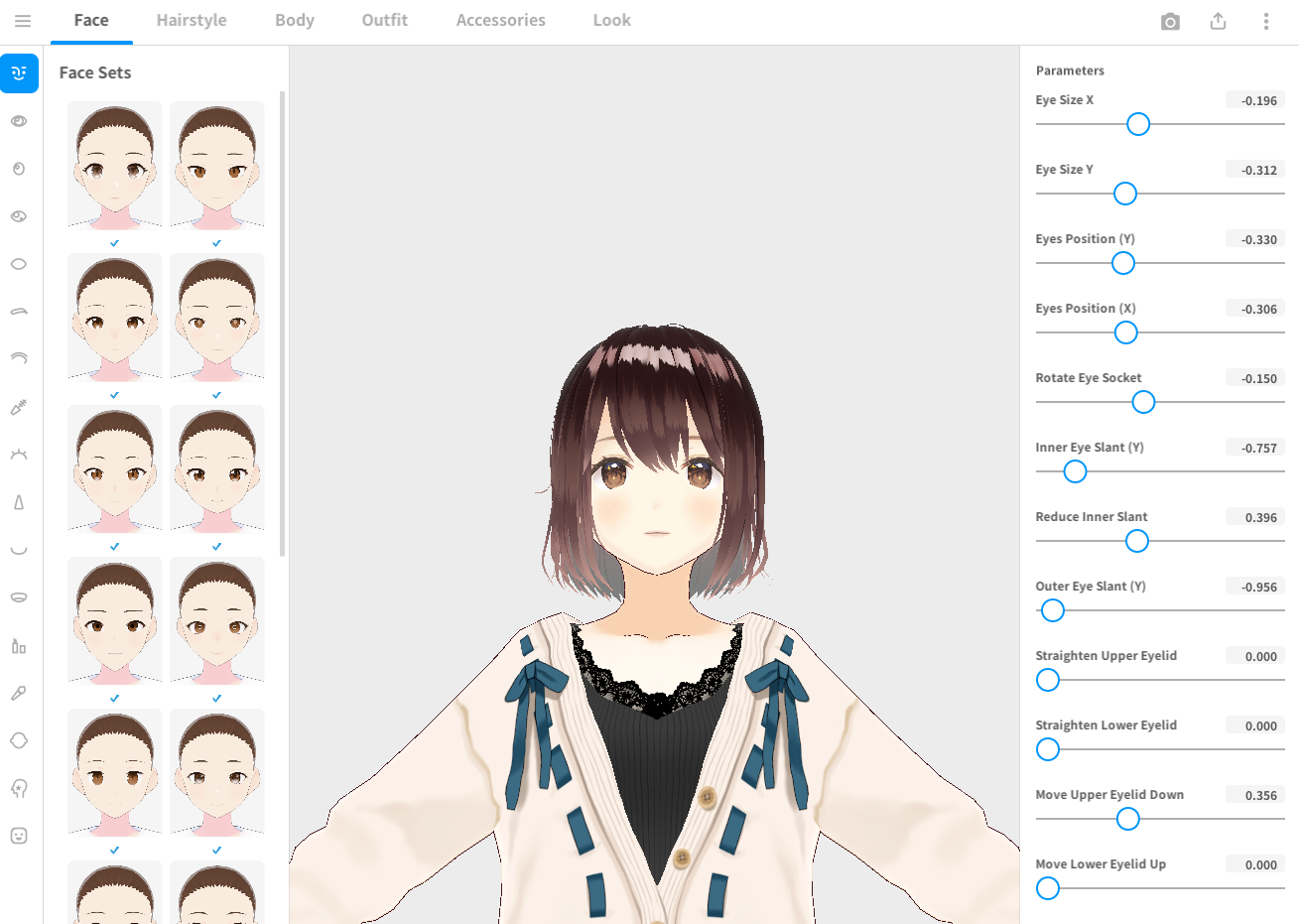Choose the fifth-row right face set thumbnail
The height and width of the screenshot is (924, 1299).
click(x=217, y=773)
